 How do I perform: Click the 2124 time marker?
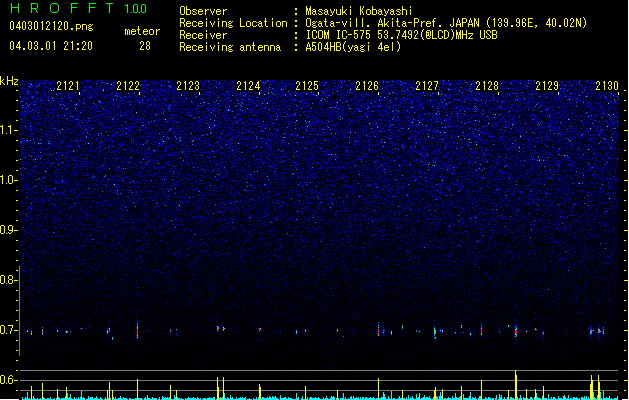(x=248, y=86)
